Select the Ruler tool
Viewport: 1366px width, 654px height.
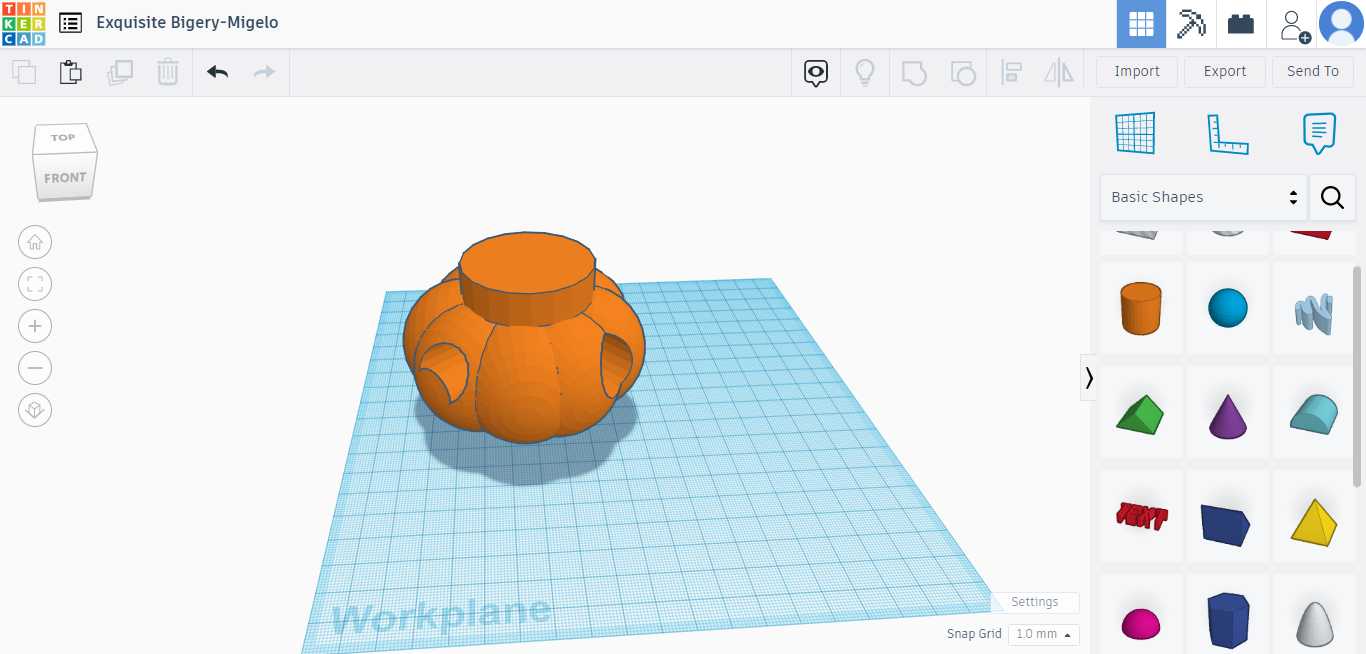pos(1227,133)
